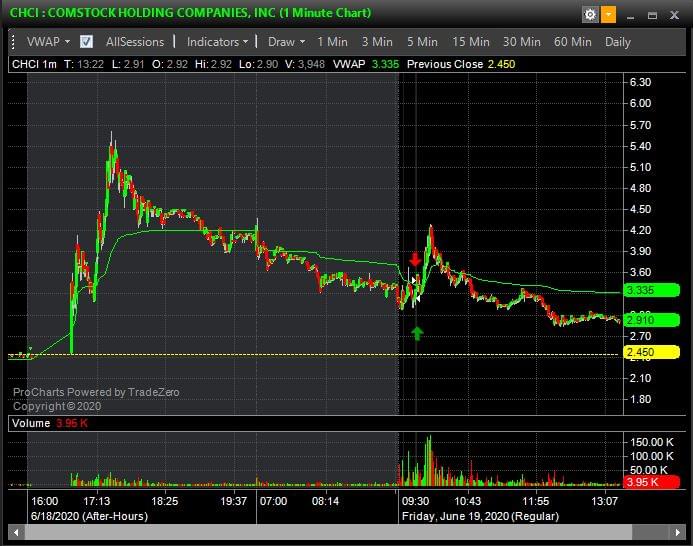Click the VWAP value 3.335 in info bar

385,65
